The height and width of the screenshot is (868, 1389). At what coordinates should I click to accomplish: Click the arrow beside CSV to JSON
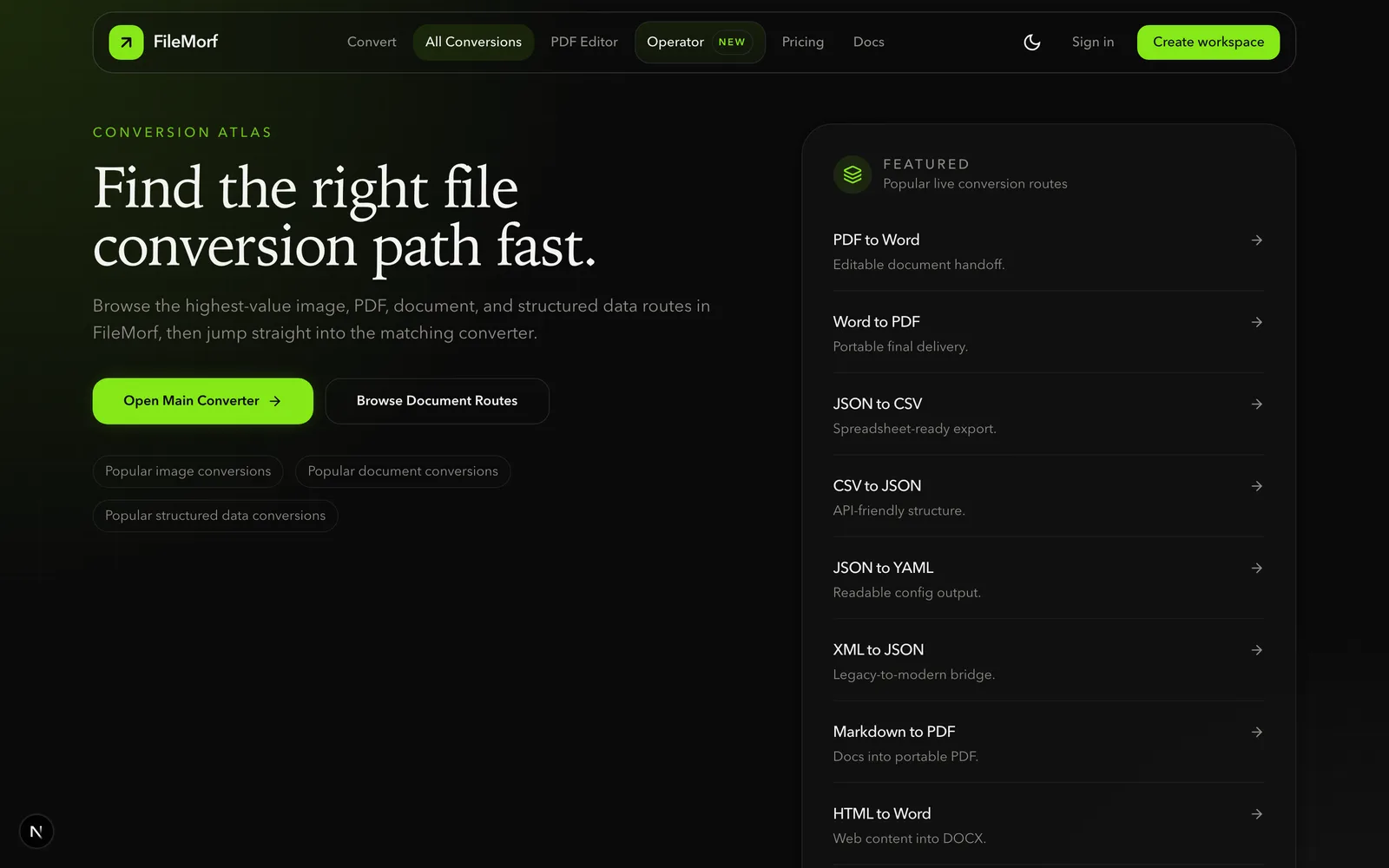[1256, 486]
